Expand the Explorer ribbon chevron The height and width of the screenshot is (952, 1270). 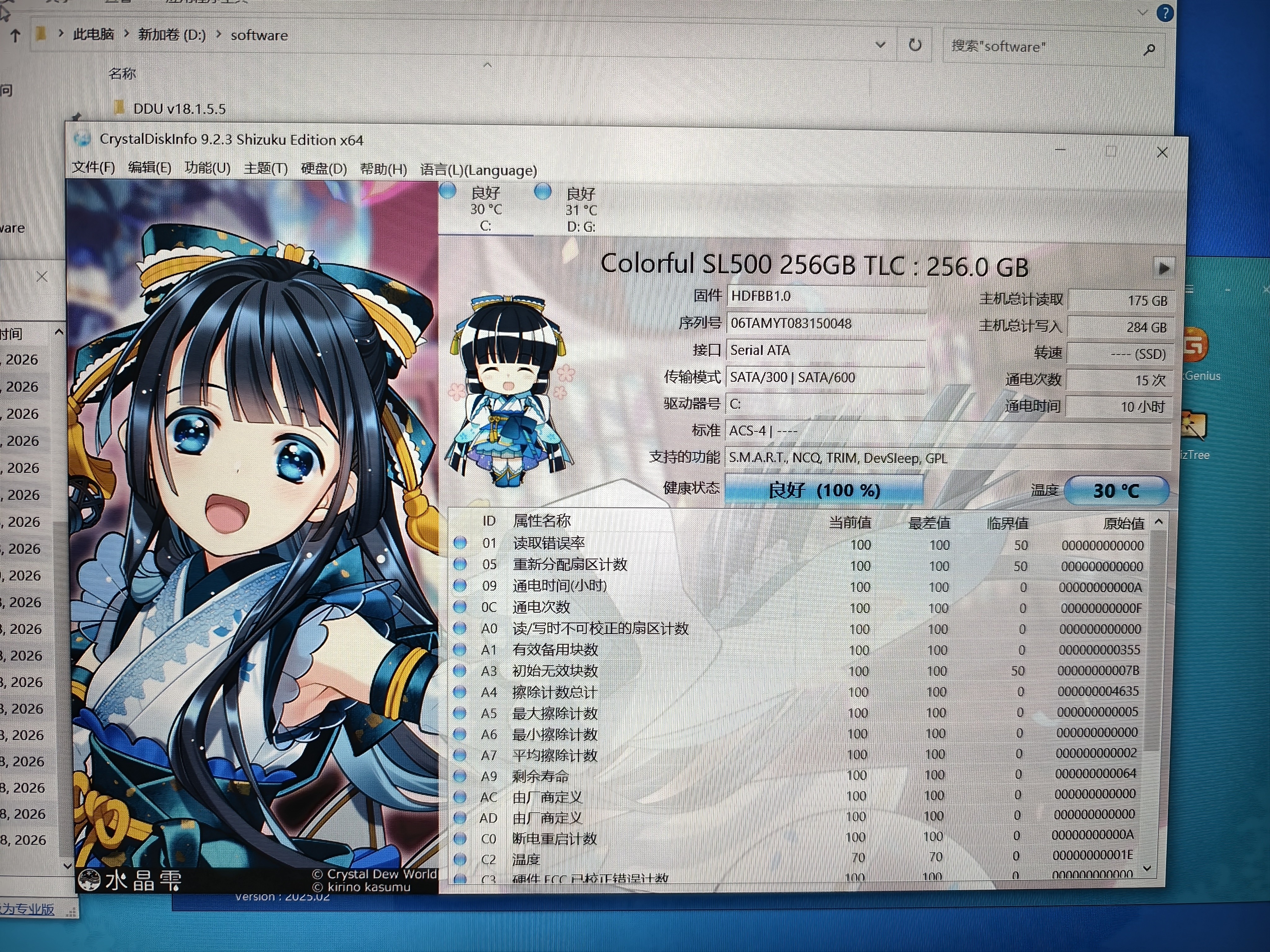click(1143, 12)
